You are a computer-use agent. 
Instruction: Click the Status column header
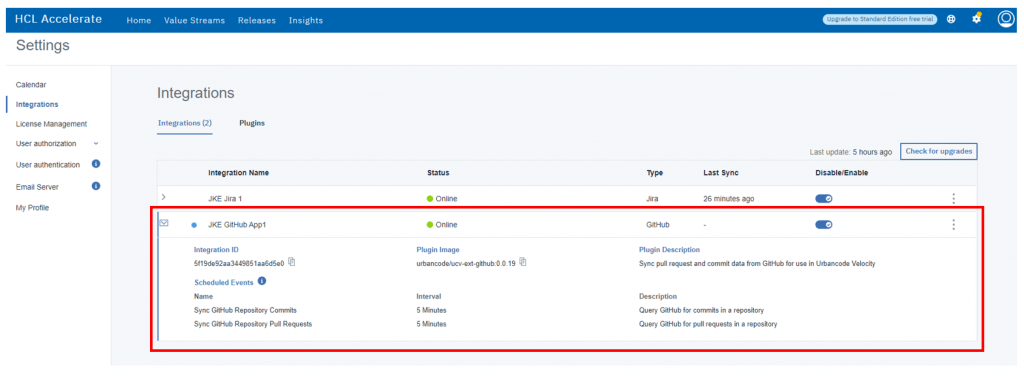(x=438, y=172)
